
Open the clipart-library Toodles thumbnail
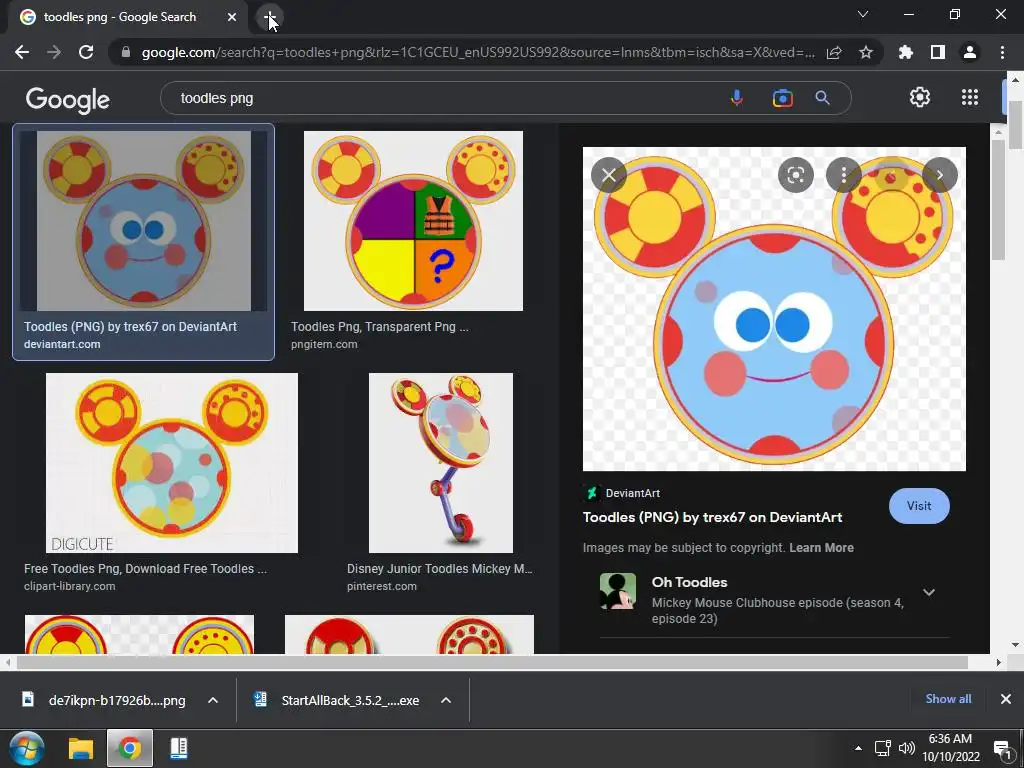pos(172,463)
